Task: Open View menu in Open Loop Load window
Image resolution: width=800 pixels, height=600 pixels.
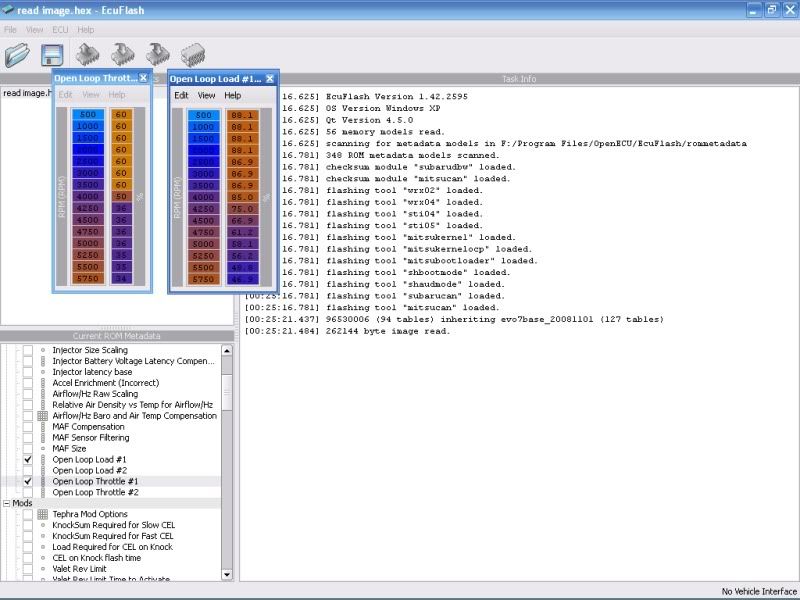Action: (206, 95)
